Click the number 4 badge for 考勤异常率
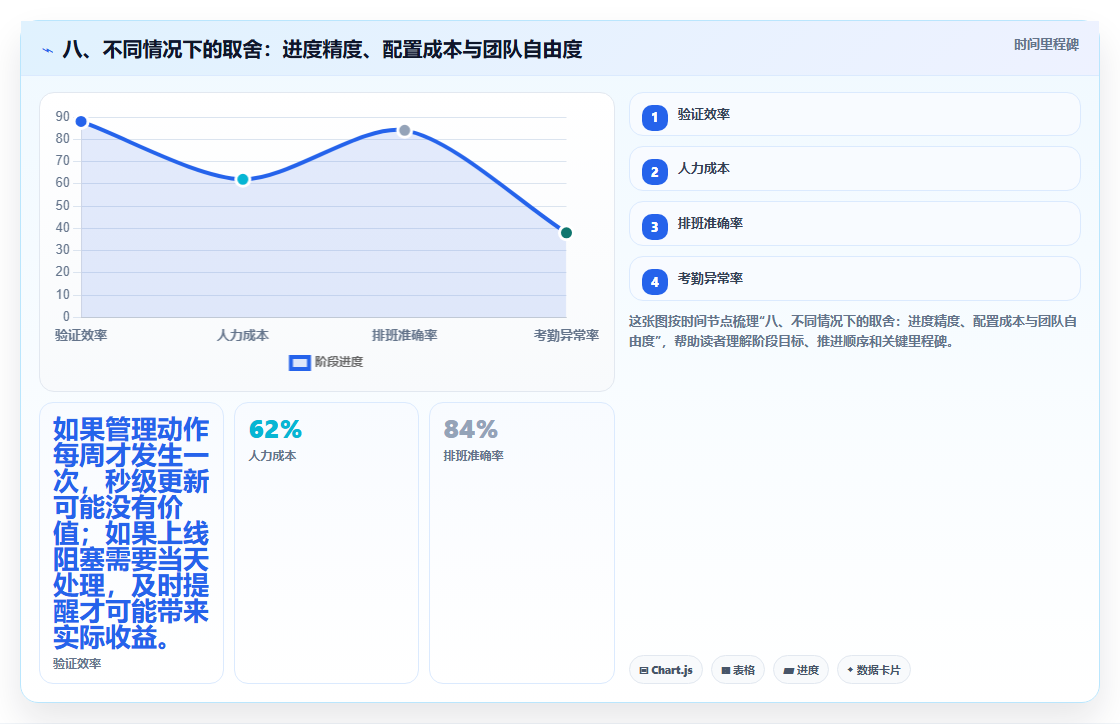Viewport: 1120px width, 724px height. point(654,282)
